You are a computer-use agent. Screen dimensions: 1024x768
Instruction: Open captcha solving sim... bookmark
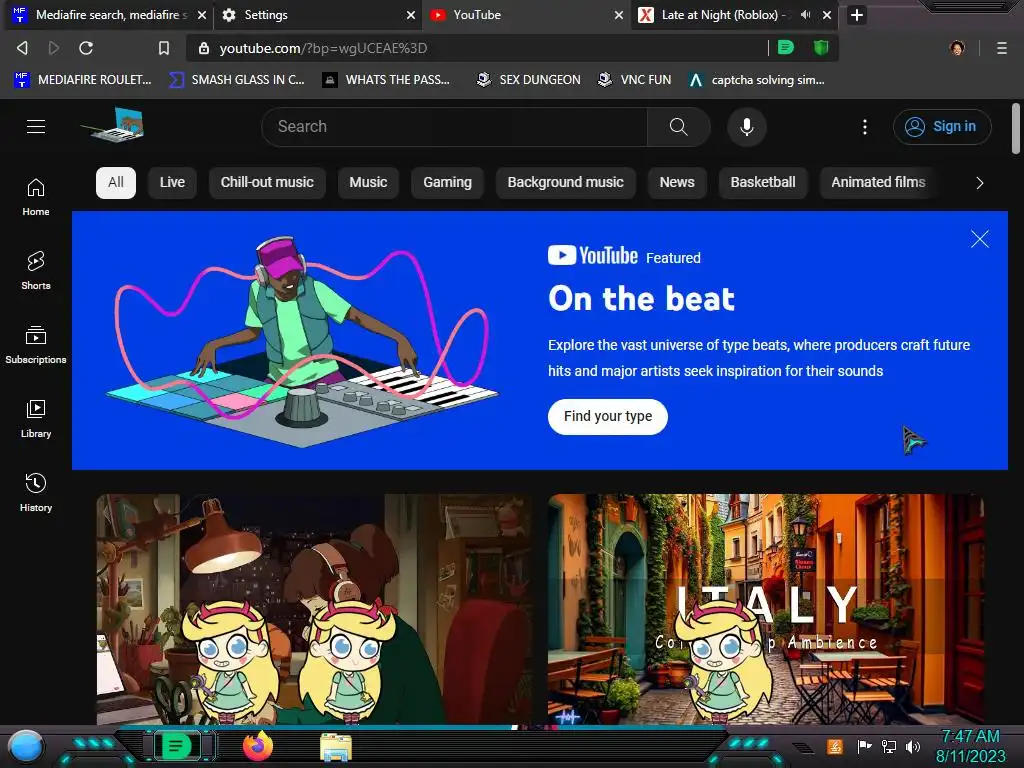(756, 80)
